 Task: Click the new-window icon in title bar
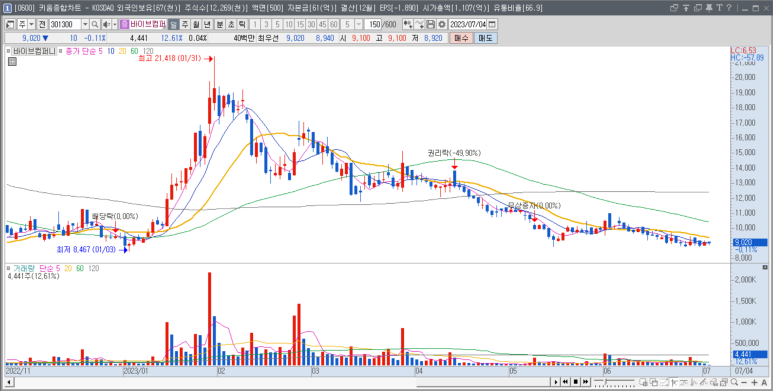[x=674, y=7]
